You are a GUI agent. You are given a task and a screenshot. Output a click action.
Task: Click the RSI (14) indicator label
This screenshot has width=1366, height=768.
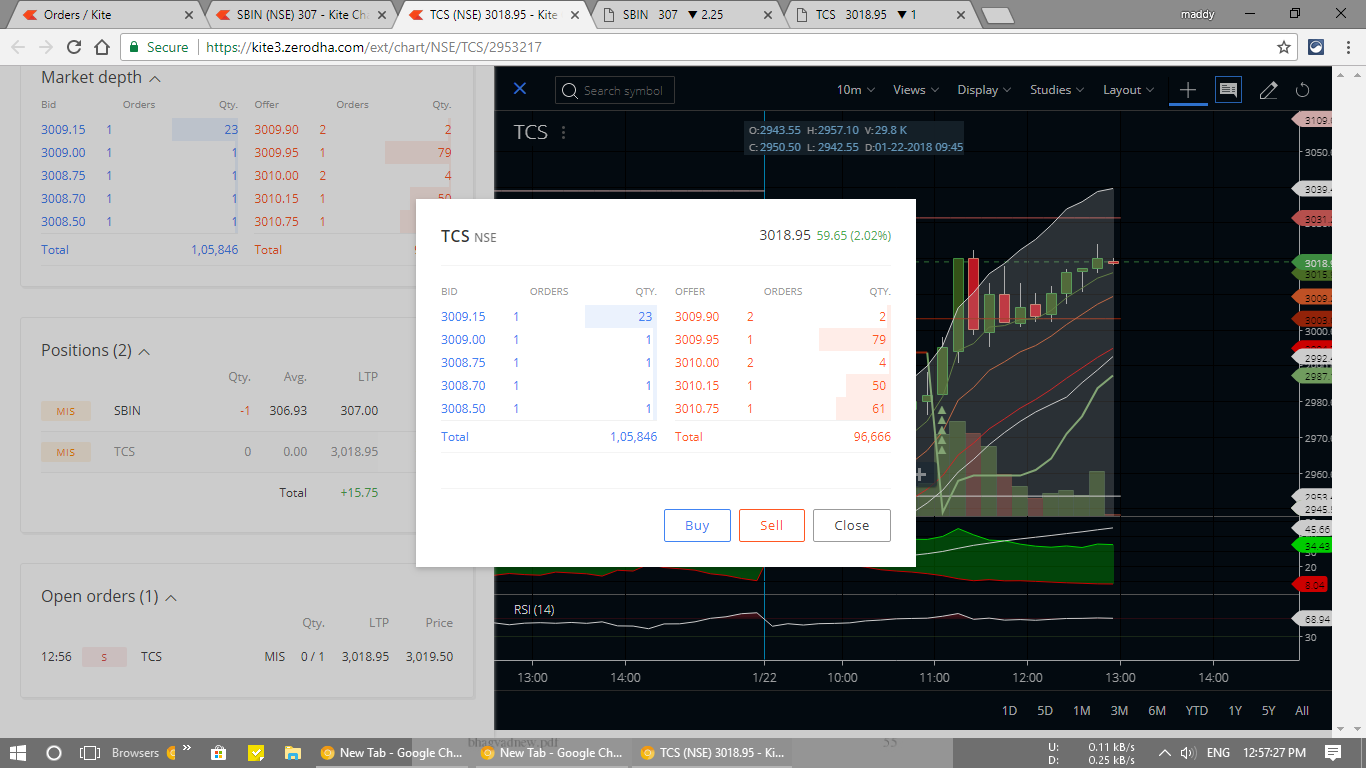534,609
